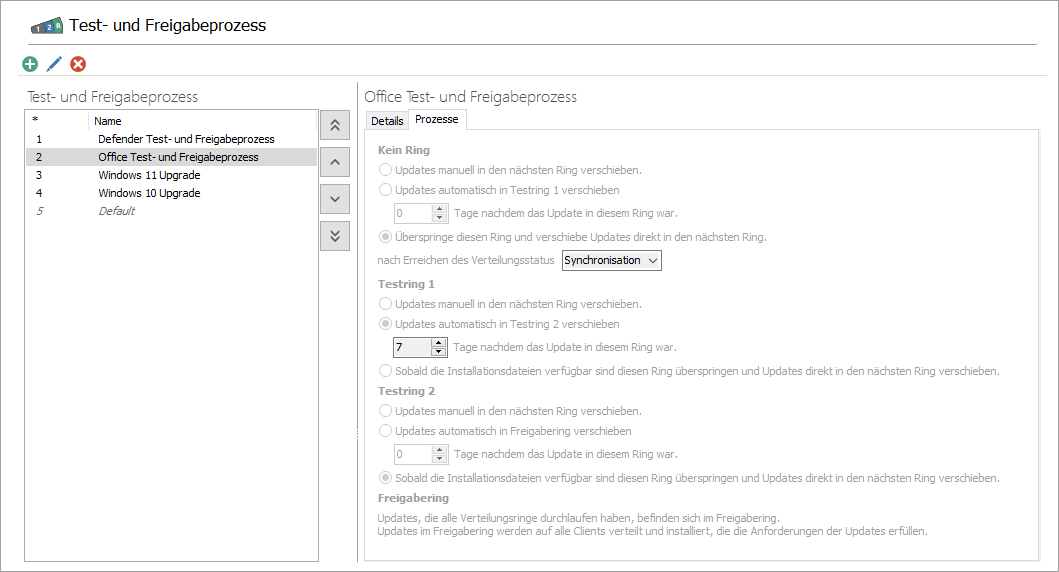Increase the Testring 1 days value
This screenshot has width=1059, height=572.
coord(438,342)
